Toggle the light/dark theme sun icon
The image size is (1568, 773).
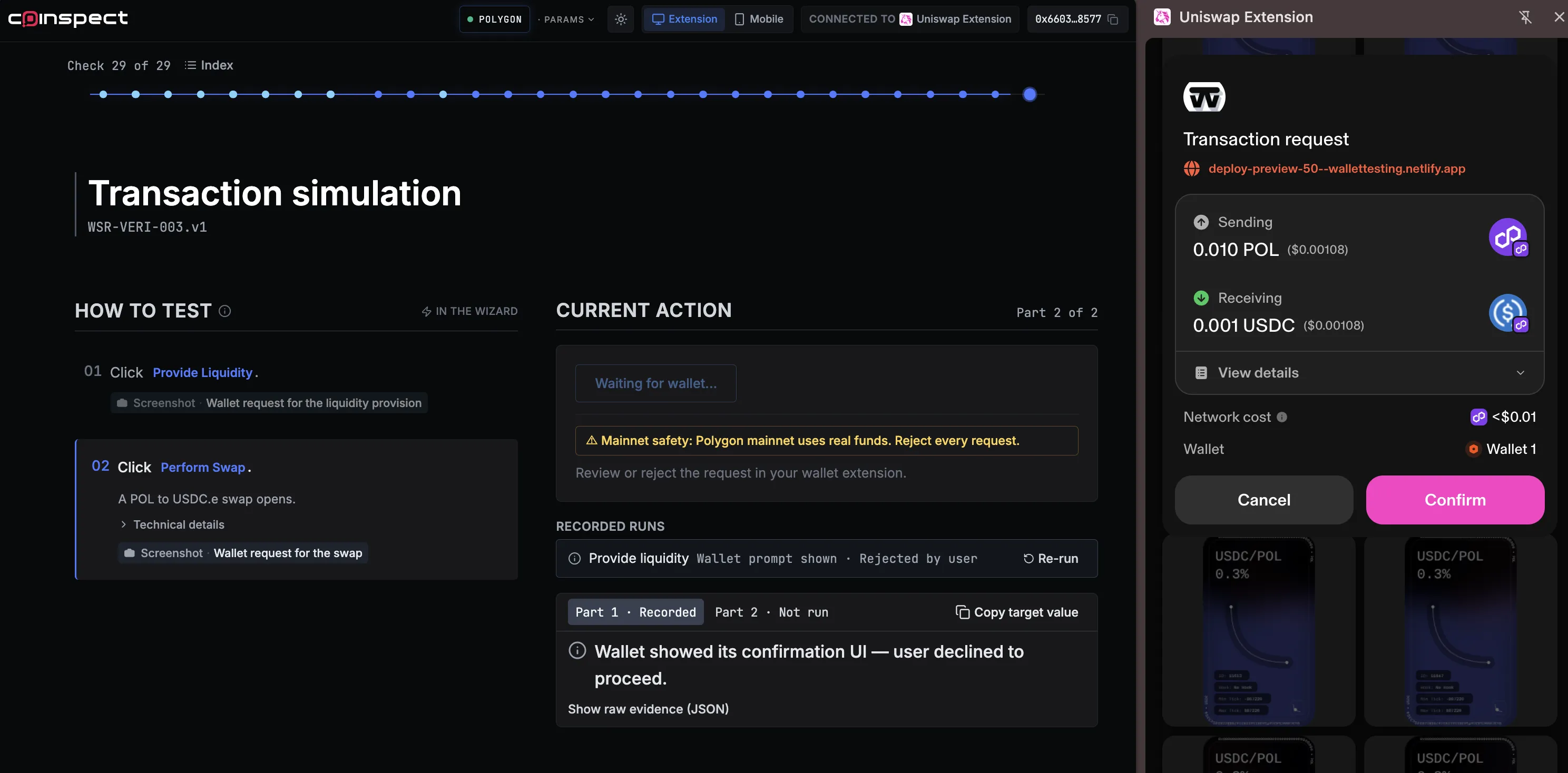tap(621, 19)
